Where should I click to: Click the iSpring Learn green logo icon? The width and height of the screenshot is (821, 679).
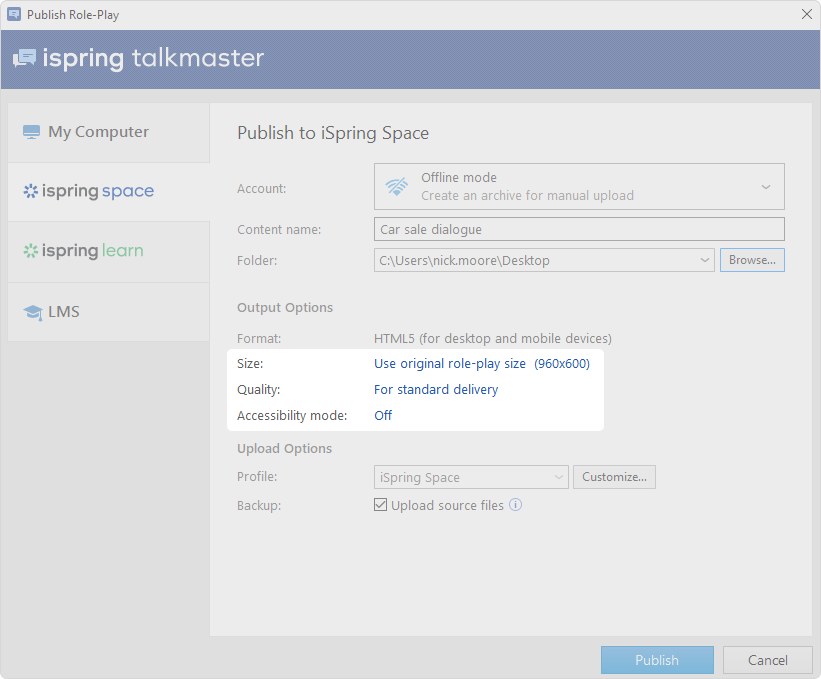point(31,251)
